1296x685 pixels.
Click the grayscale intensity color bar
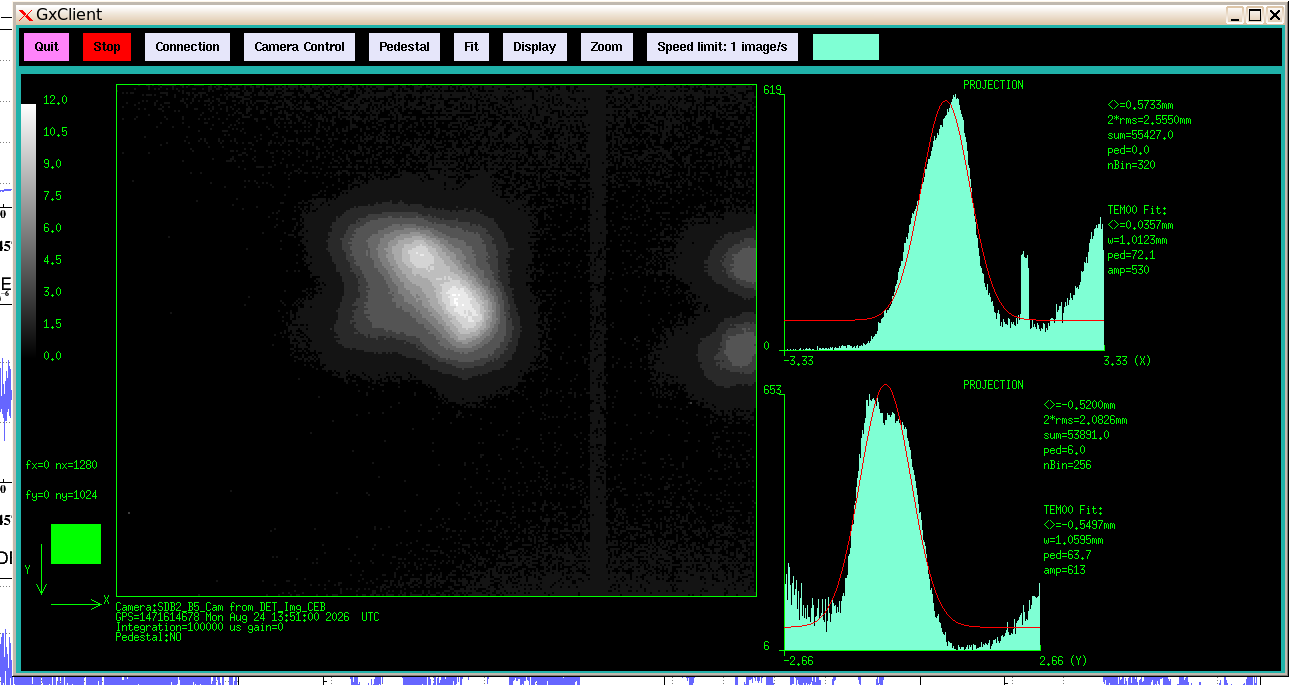28,230
